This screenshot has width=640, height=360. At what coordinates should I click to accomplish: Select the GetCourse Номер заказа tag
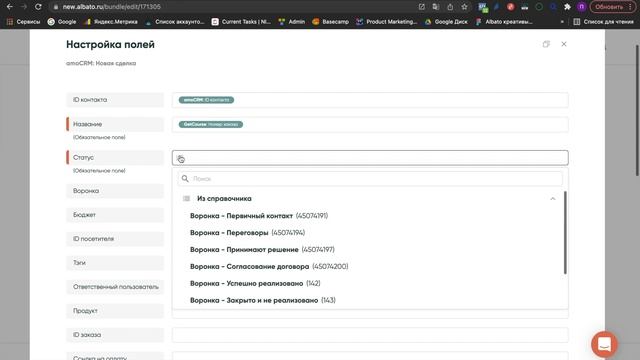click(x=211, y=124)
